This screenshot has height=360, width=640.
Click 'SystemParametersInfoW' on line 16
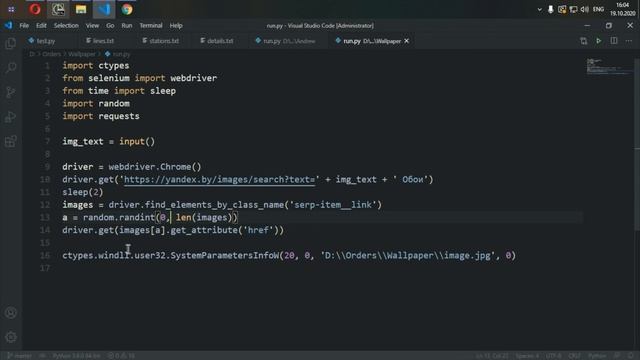(224, 256)
